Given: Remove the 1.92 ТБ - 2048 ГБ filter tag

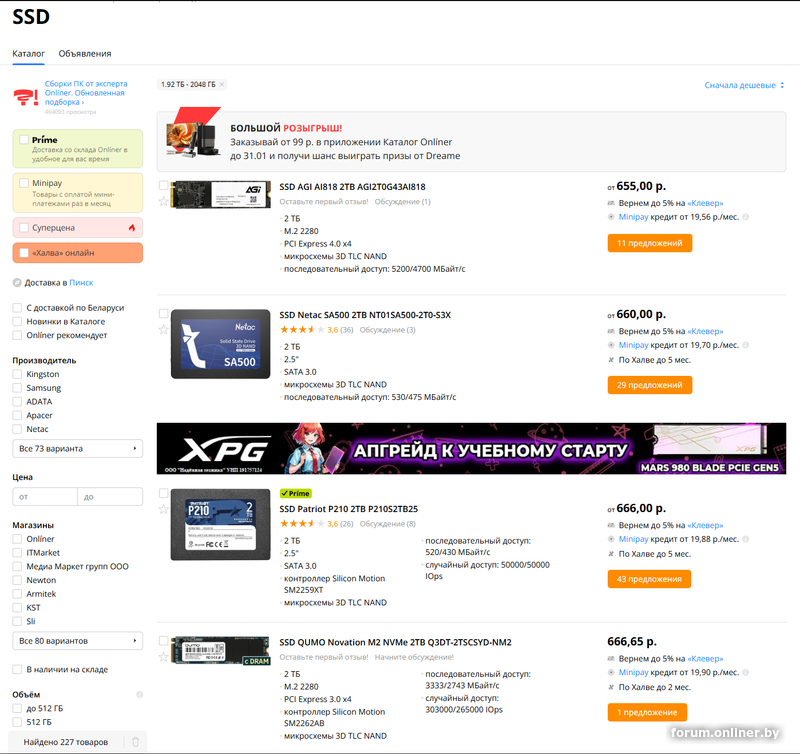Looking at the screenshot, I should click(222, 85).
